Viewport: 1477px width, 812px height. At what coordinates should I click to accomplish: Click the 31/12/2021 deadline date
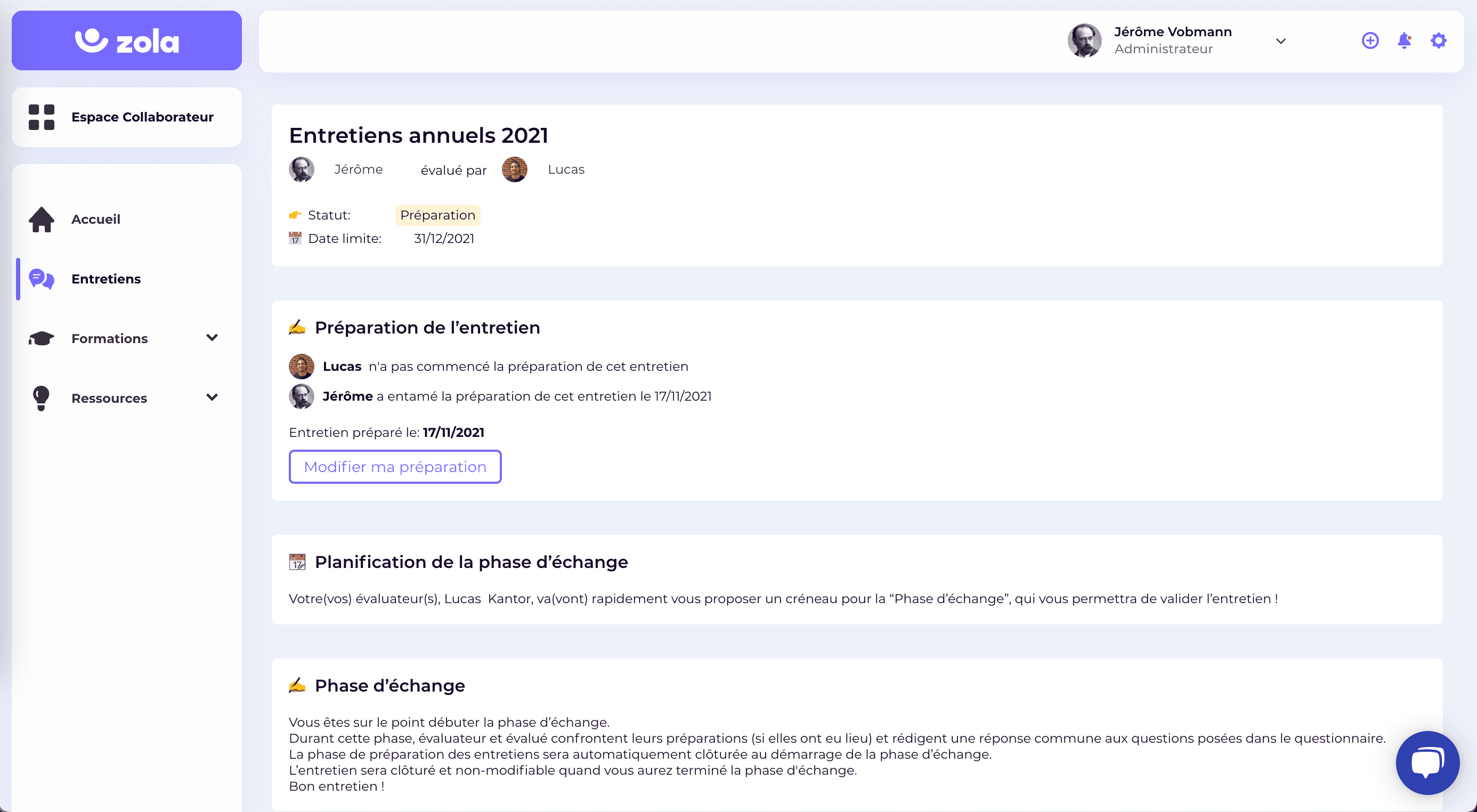coord(444,239)
